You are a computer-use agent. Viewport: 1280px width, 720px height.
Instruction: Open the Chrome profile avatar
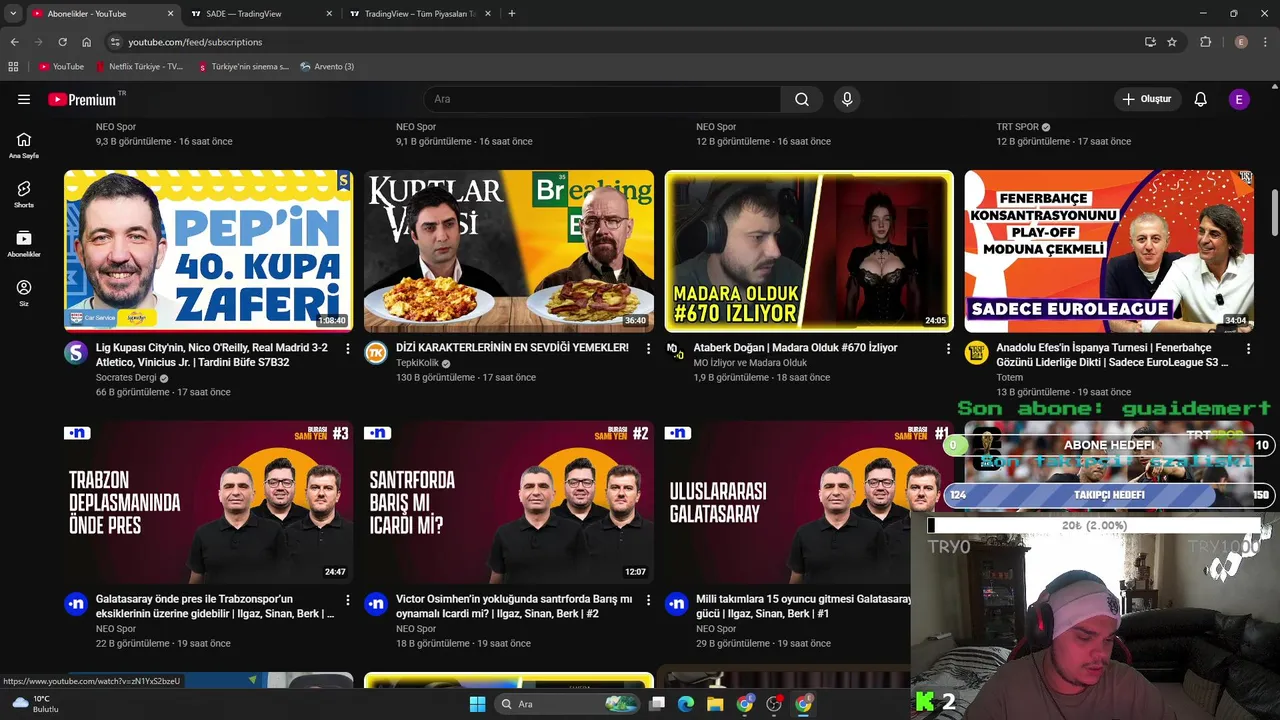(x=1241, y=42)
